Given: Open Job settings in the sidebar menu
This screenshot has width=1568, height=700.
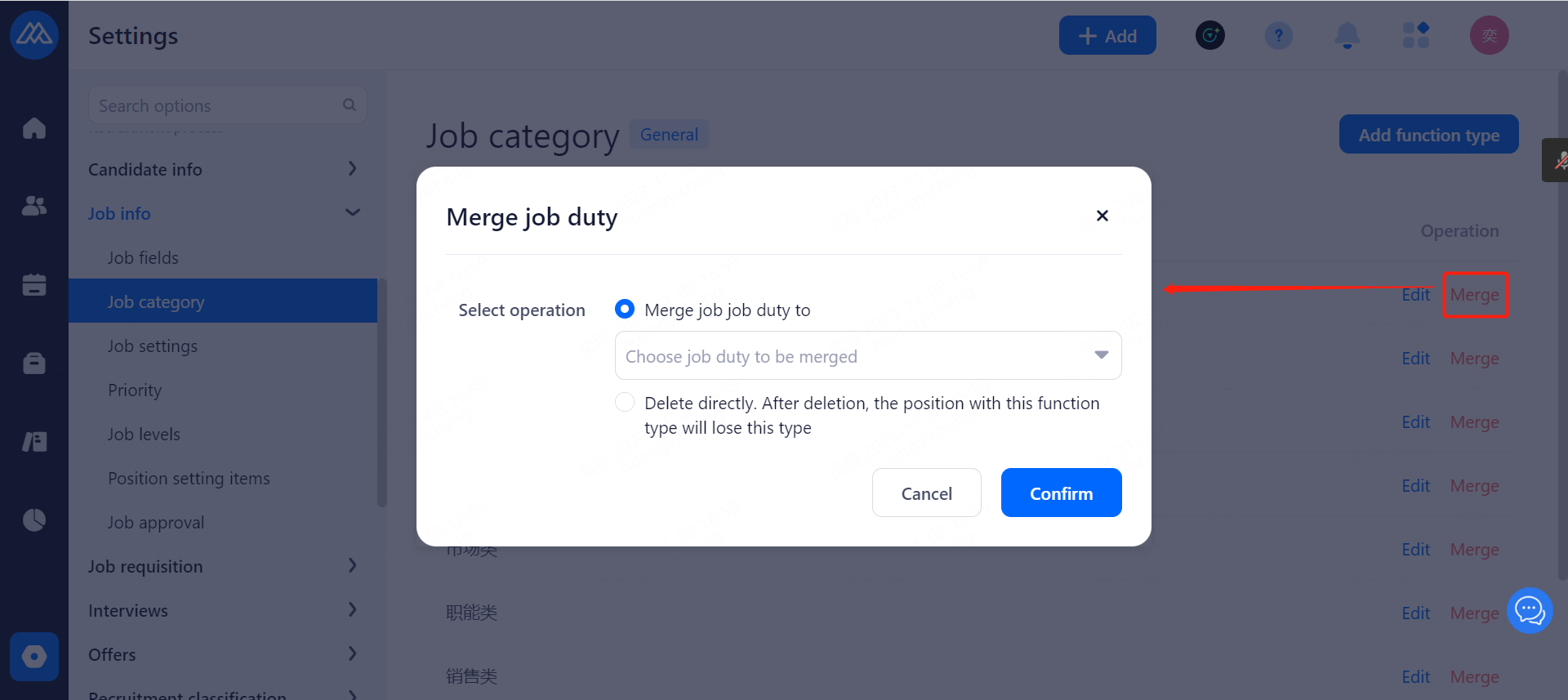Looking at the screenshot, I should 153,346.
